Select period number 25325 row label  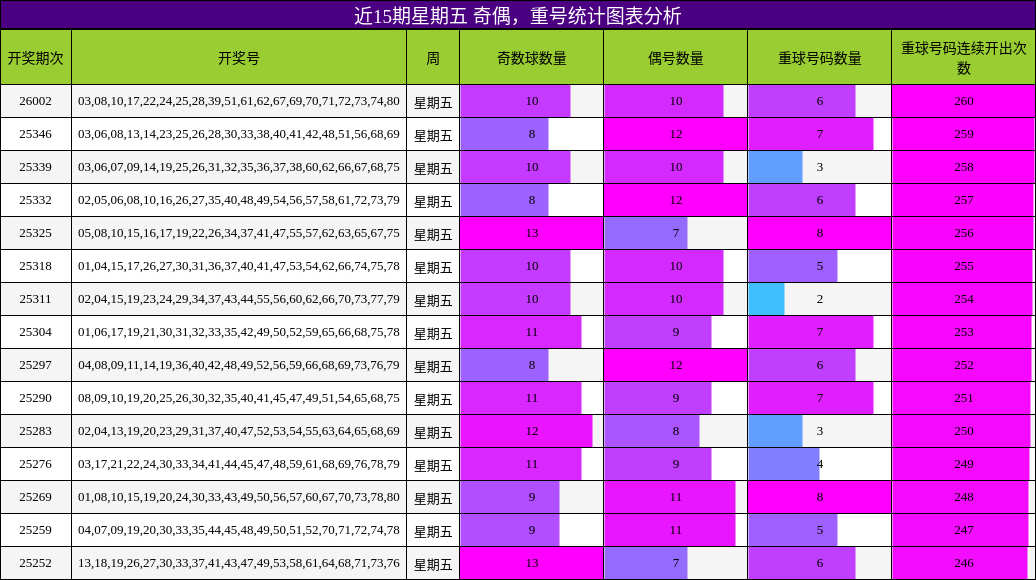[39, 234]
